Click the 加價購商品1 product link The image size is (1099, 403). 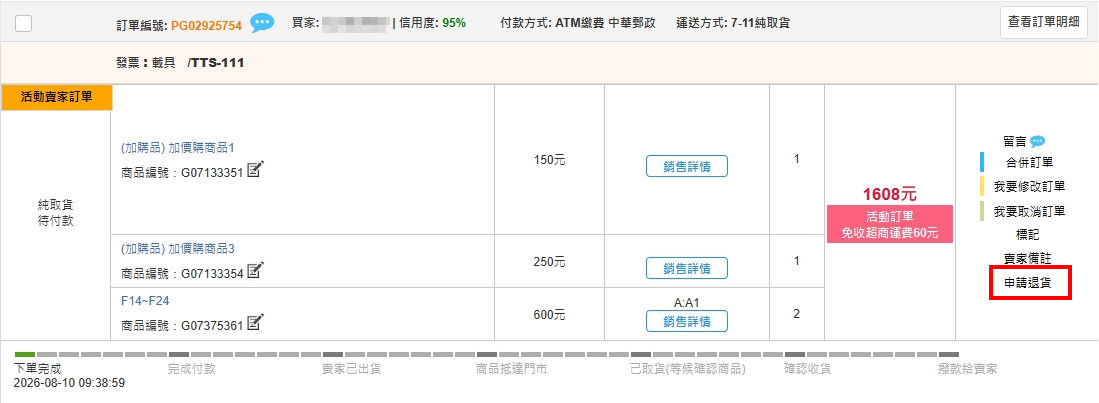[177, 148]
